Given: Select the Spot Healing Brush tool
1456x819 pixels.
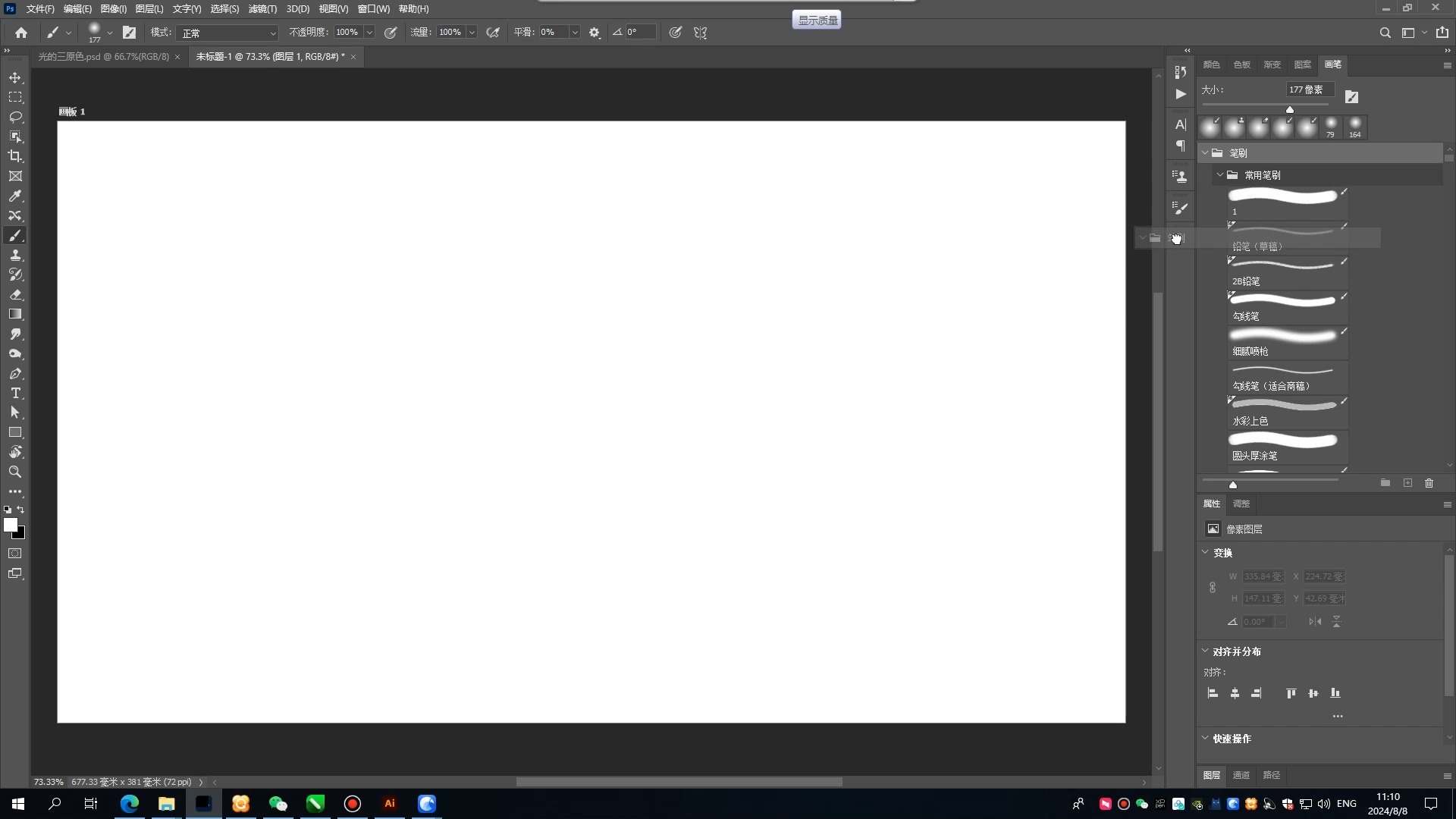Looking at the screenshot, I should click(x=15, y=215).
